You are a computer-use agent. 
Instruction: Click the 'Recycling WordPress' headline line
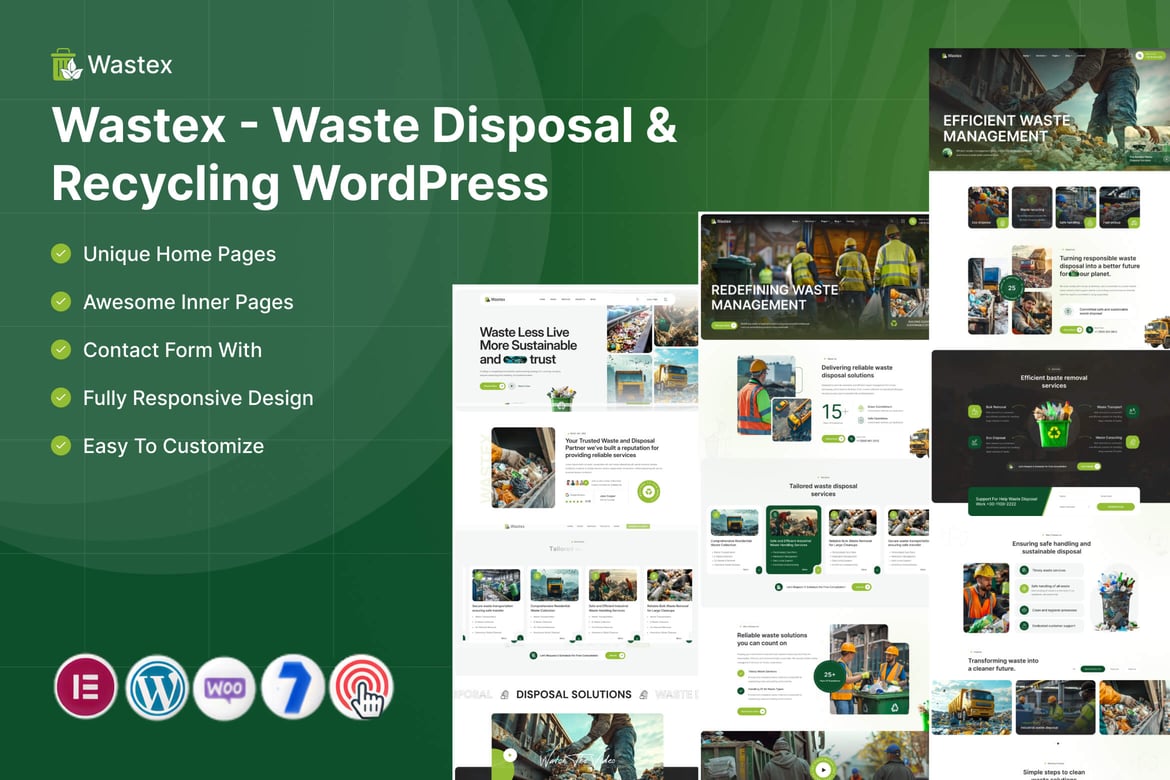[300, 184]
